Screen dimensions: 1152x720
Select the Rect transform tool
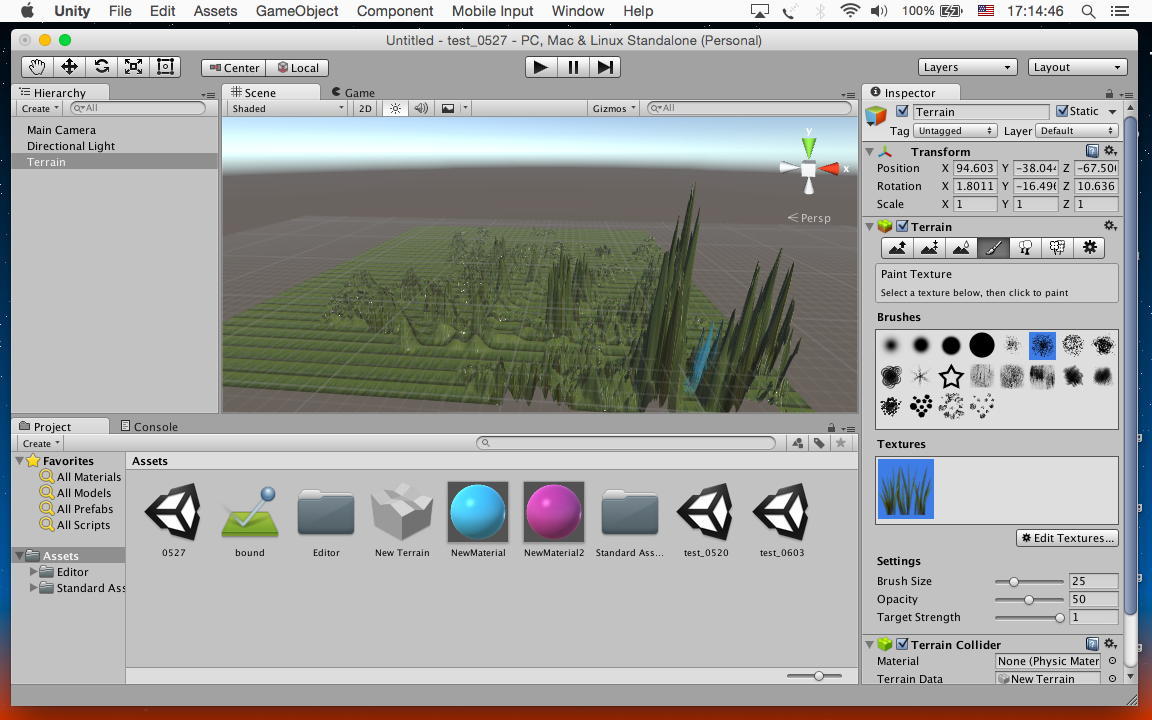pos(165,67)
